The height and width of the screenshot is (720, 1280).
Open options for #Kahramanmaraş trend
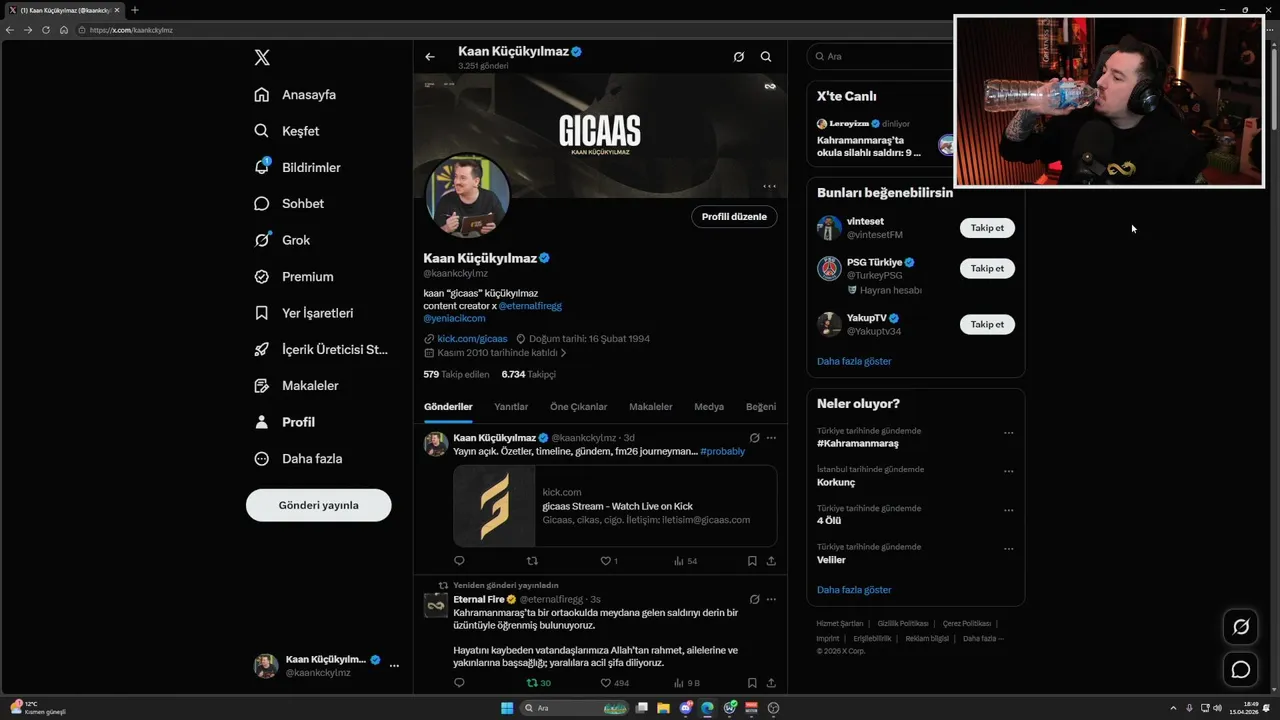pyautogui.click(x=1008, y=433)
